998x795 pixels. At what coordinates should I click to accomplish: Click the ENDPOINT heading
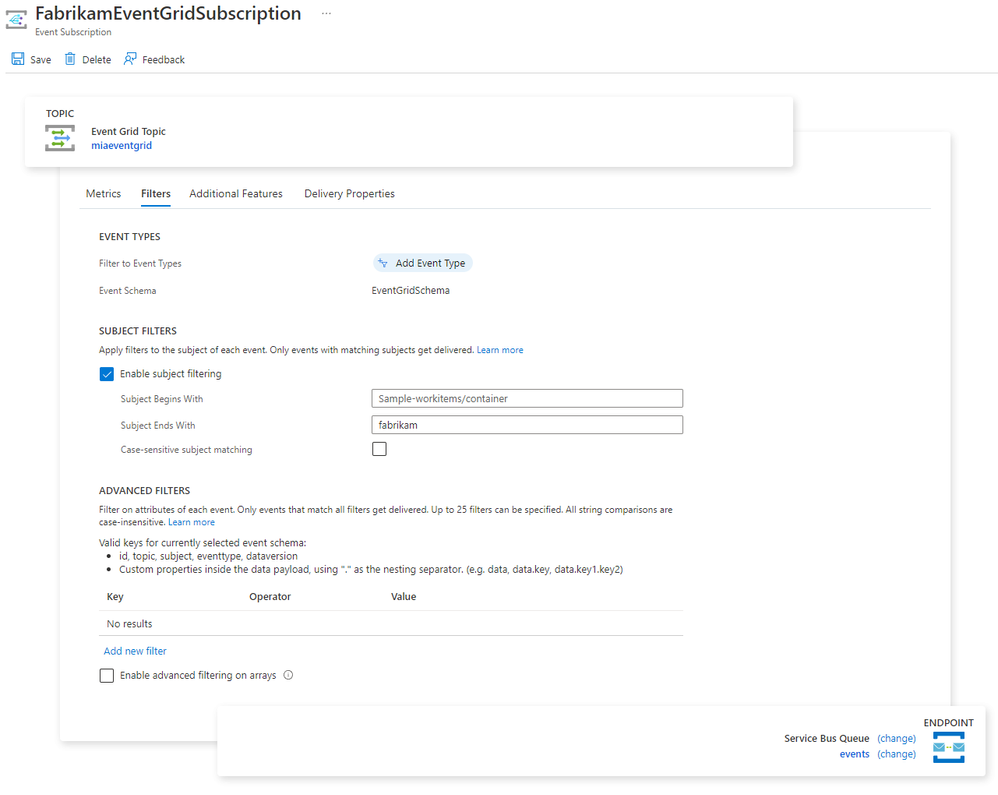[x=948, y=723]
